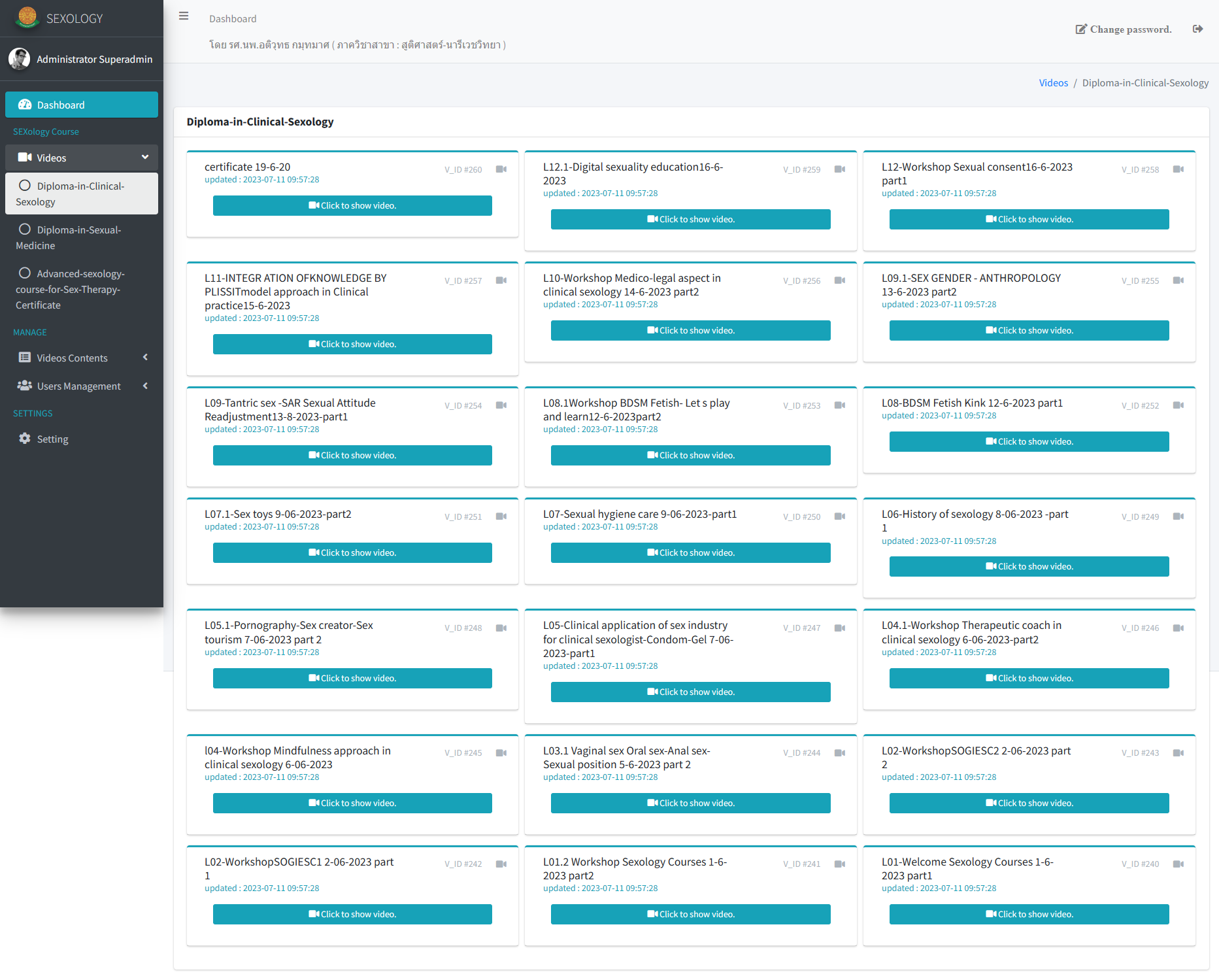
Task: Show video for L08-BDSM Fetish Kink part1
Action: 1029,441
